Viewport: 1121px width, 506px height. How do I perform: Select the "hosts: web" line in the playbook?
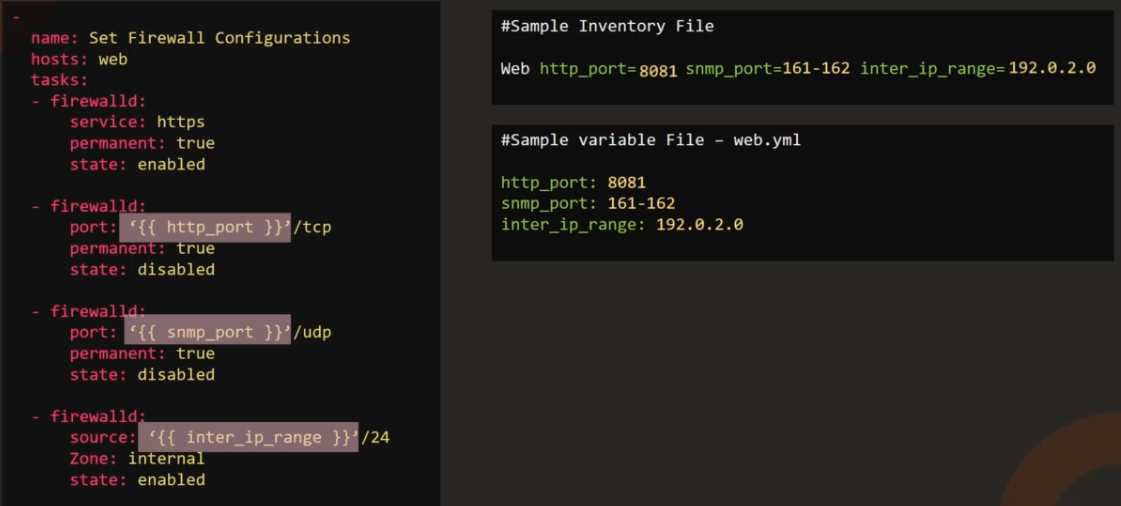pyautogui.click(x=79, y=59)
